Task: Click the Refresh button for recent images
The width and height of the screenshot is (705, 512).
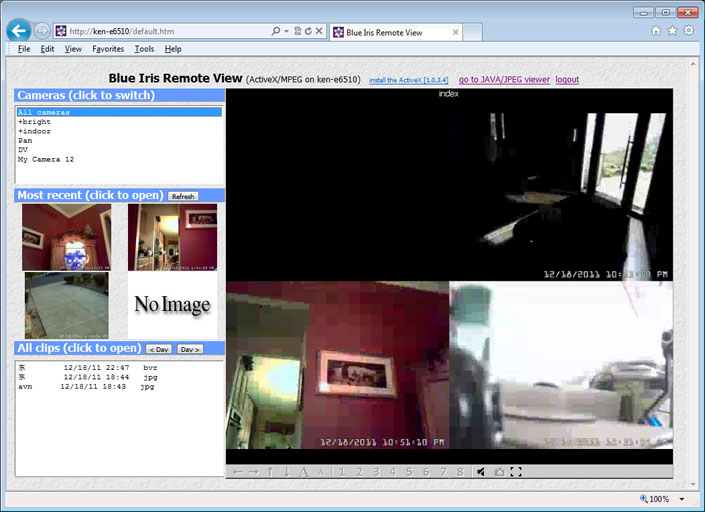Action: tap(182, 196)
